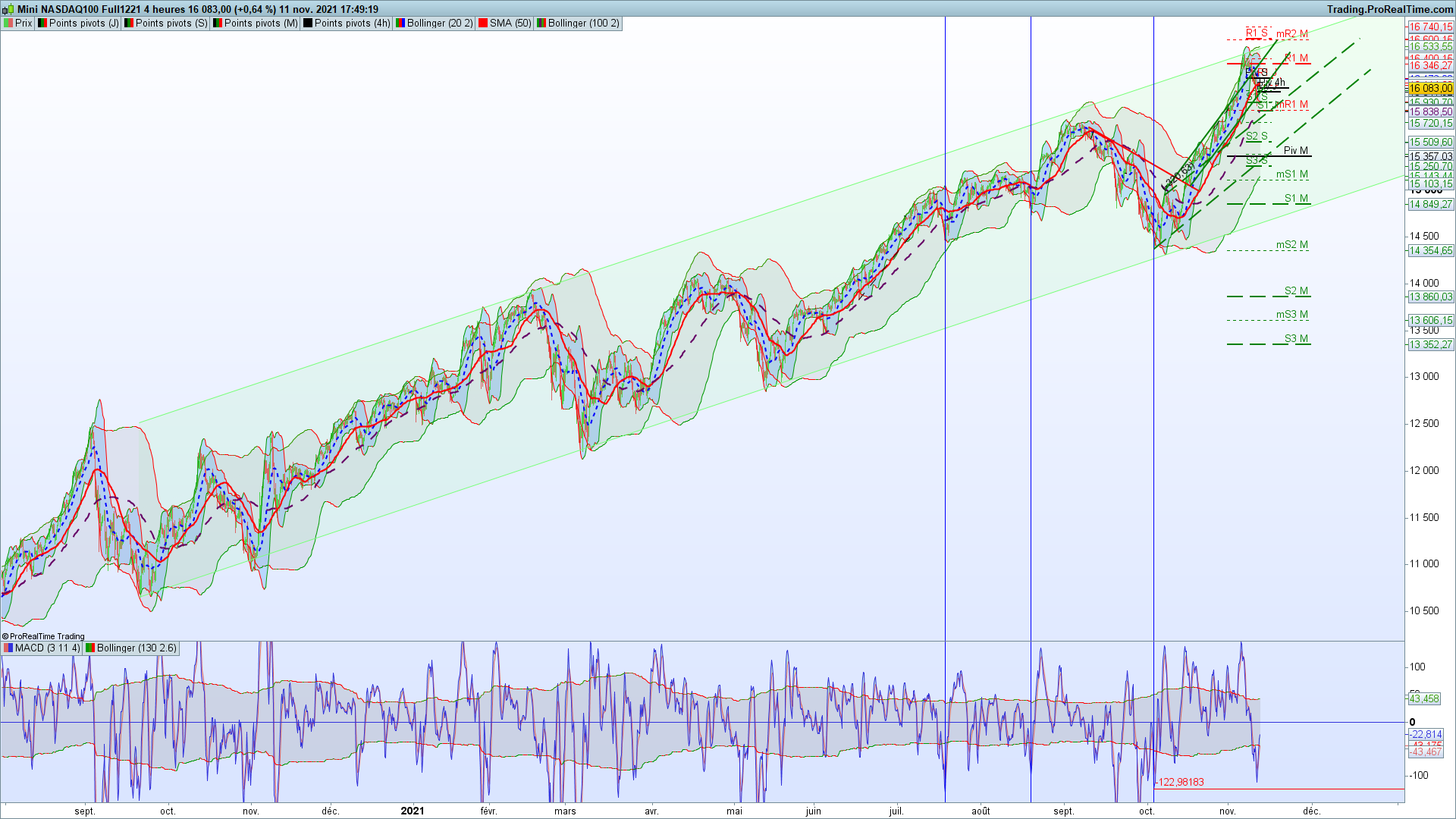Open the Points pivots (M) indicator label
1456x819 pixels.
pos(261,24)
